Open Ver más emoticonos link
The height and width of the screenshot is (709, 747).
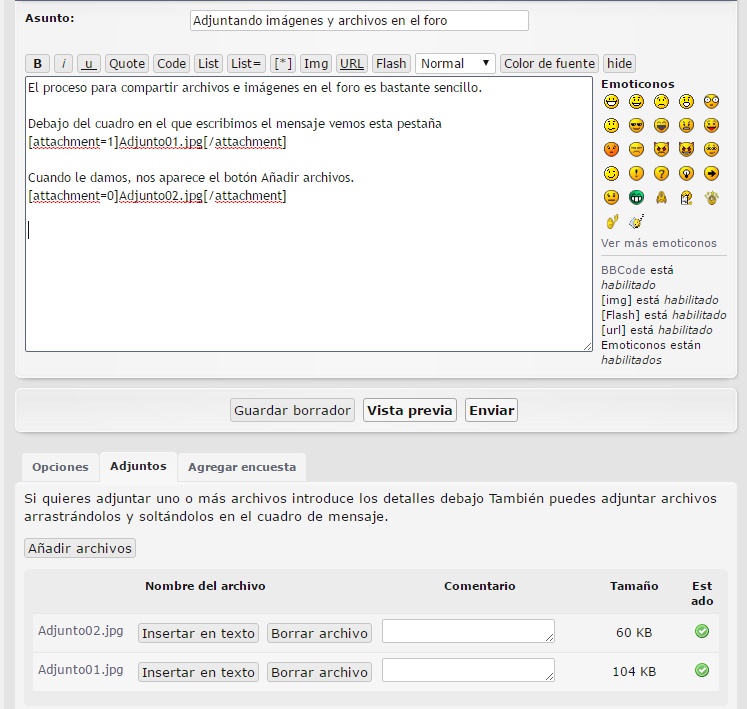click(658, 243)
